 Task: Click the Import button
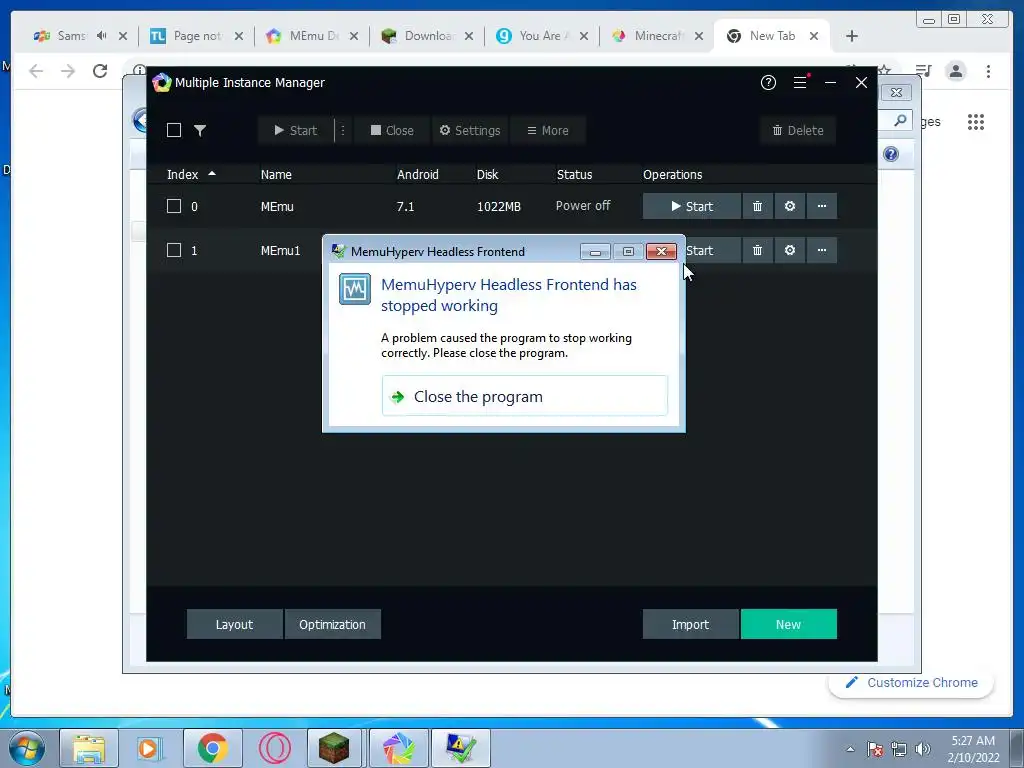pos(690,624)
